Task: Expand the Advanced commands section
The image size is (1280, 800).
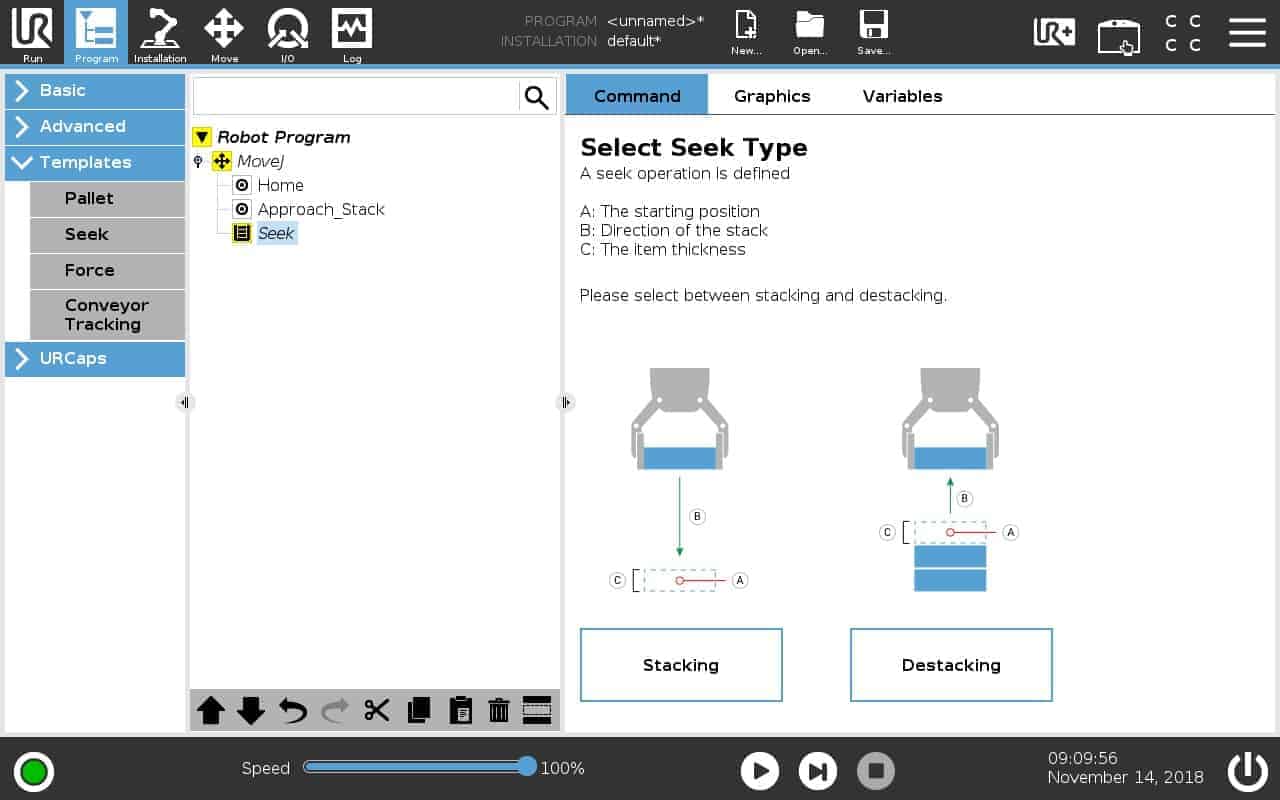Action: [x=94, y=127]
